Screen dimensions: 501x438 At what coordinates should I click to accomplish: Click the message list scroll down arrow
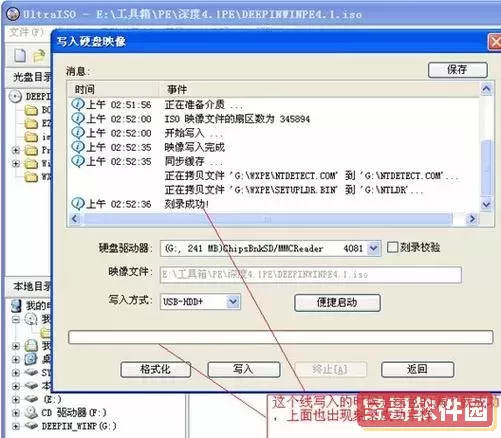486,204
